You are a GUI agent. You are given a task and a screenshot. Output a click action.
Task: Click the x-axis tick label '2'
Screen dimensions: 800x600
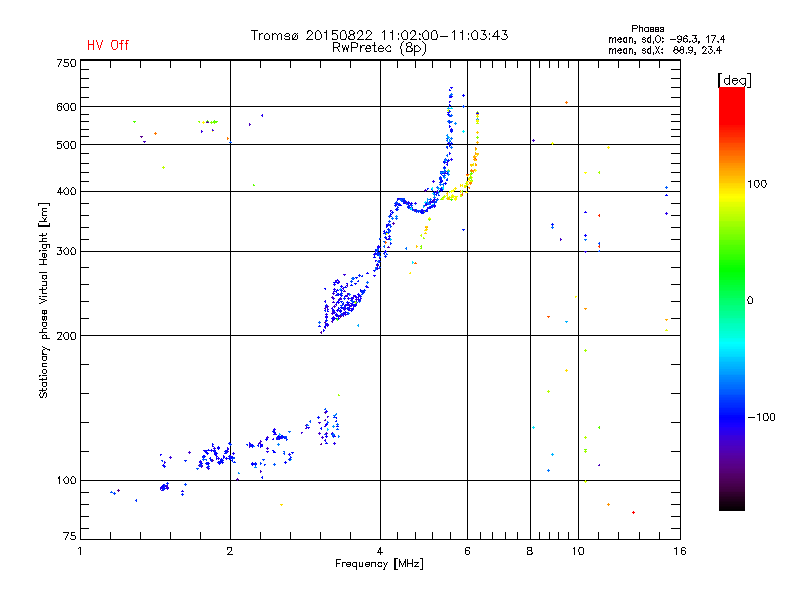(230, 551)
